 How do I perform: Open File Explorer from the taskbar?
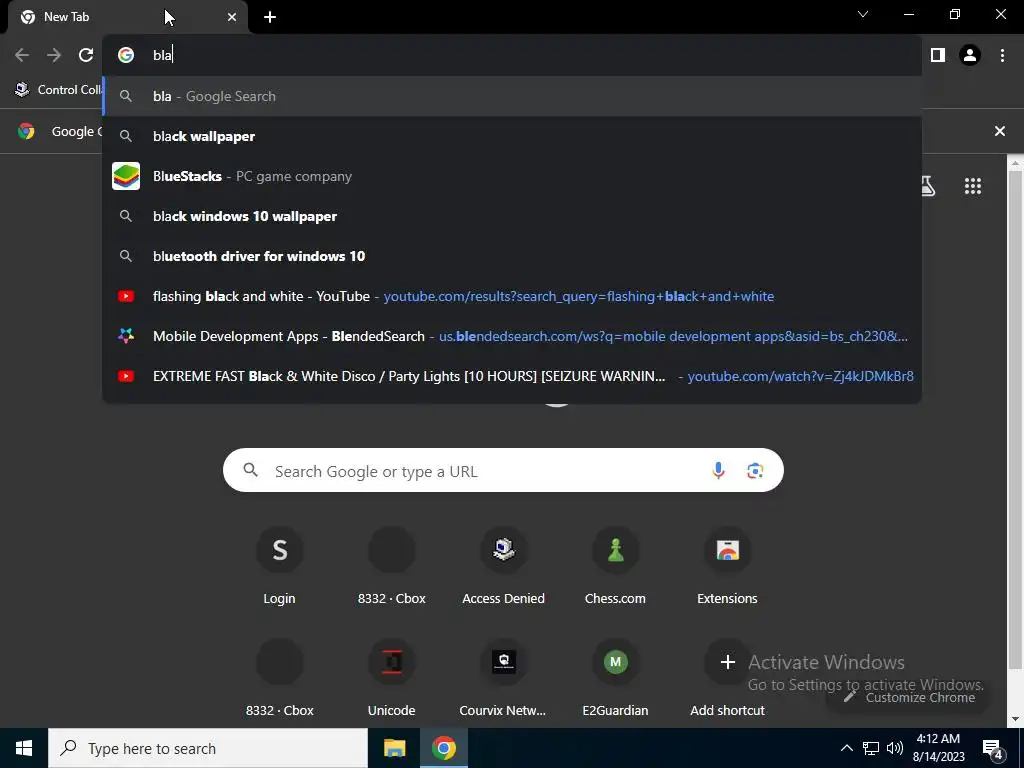[394, 748]
